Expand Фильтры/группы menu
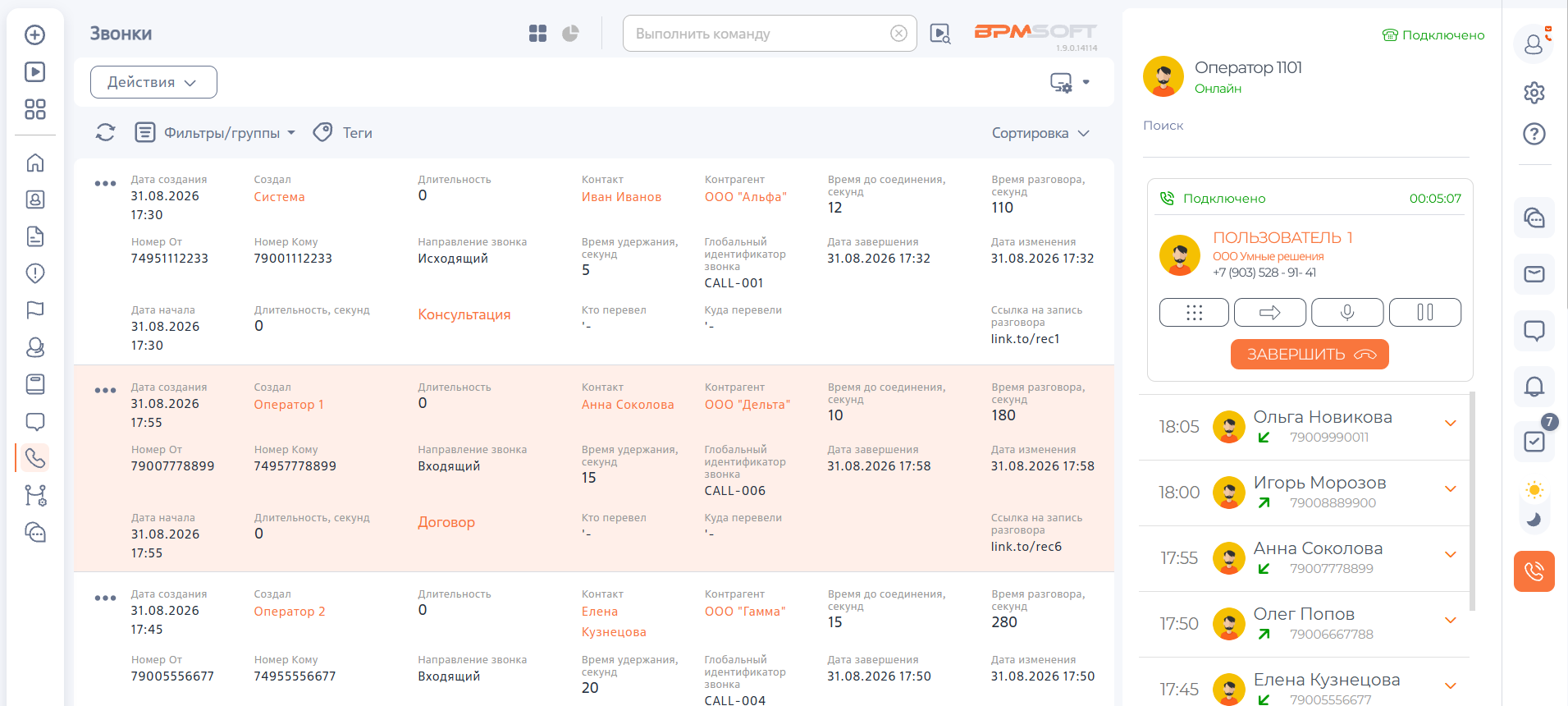This screenshot has height=706, width=1568. click(215, 132)
